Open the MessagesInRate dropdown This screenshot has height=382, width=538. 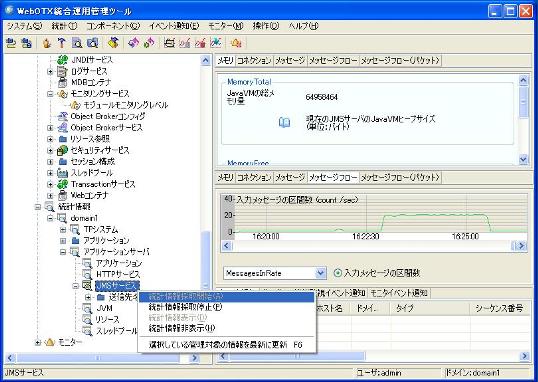320,273
